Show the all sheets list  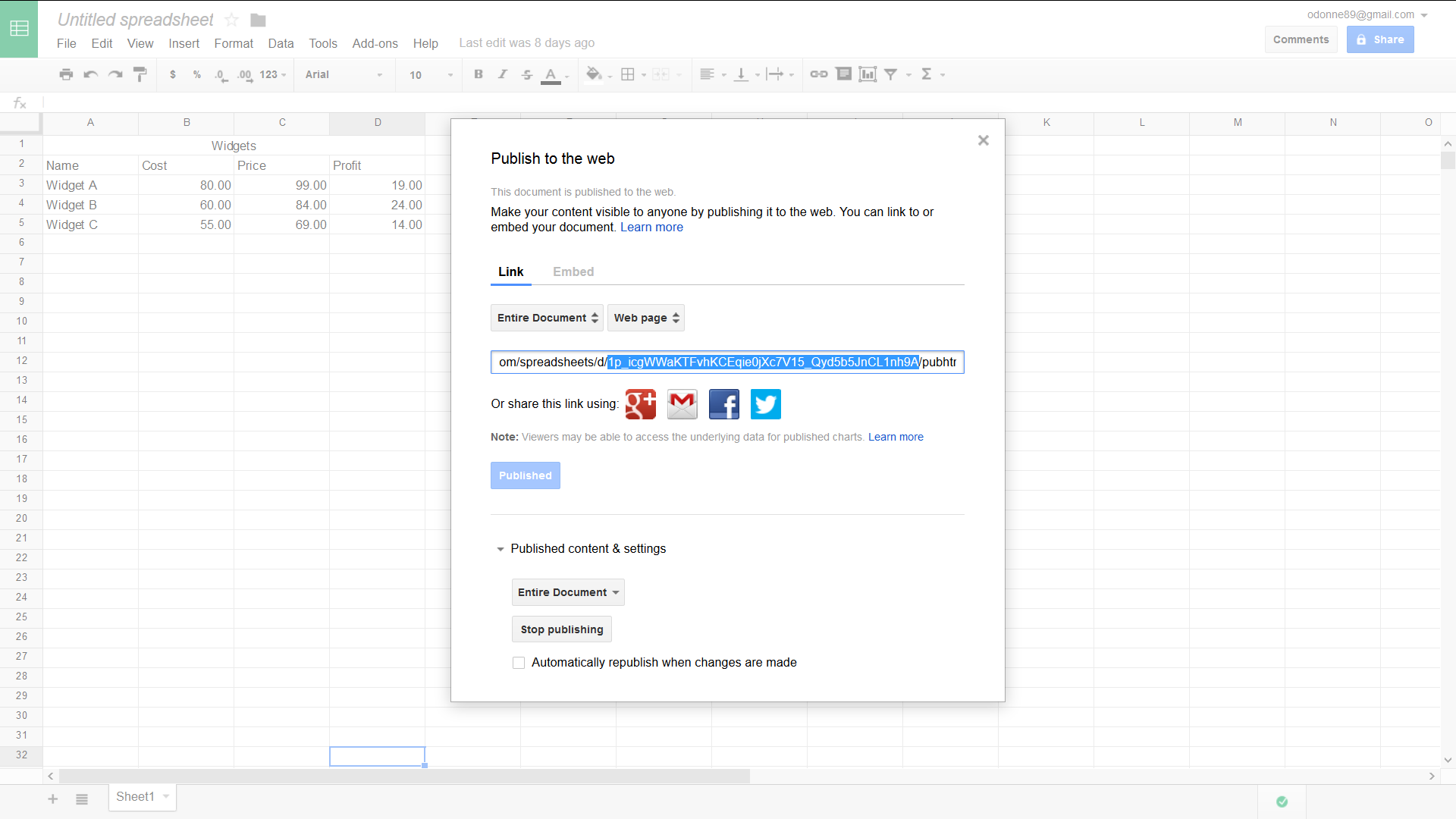(x=82, y=799)
